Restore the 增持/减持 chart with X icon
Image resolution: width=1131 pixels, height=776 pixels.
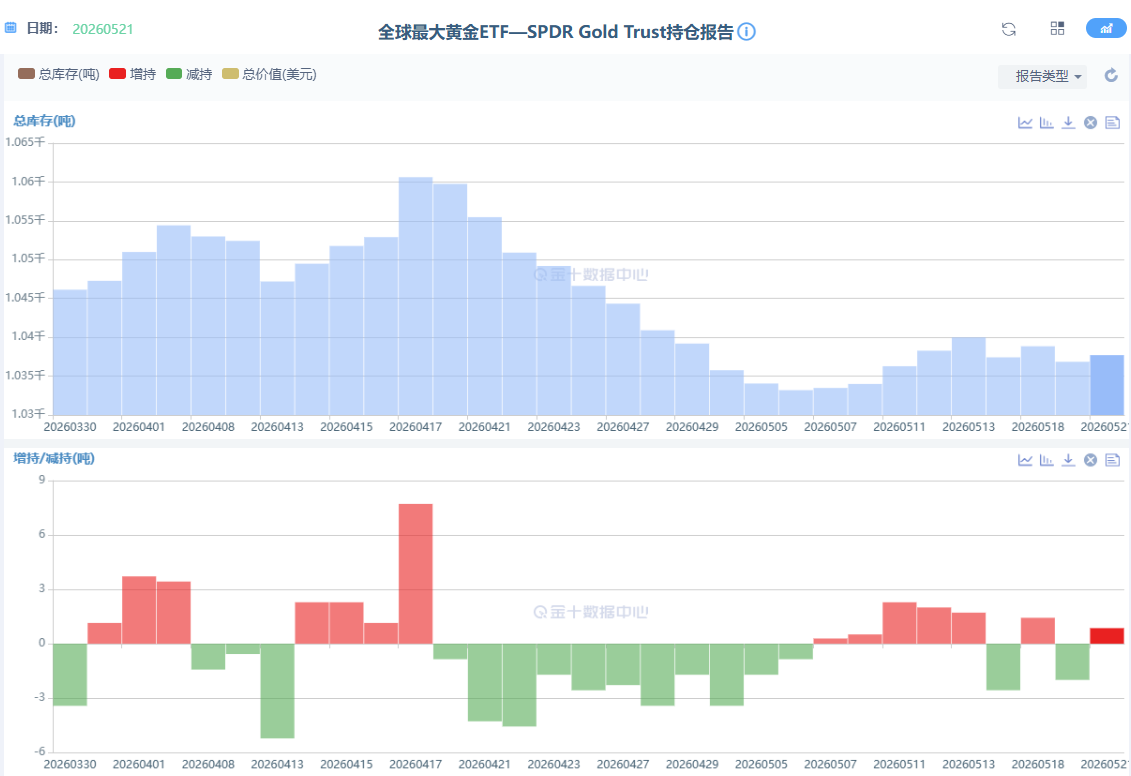[x=1091, y=460]
